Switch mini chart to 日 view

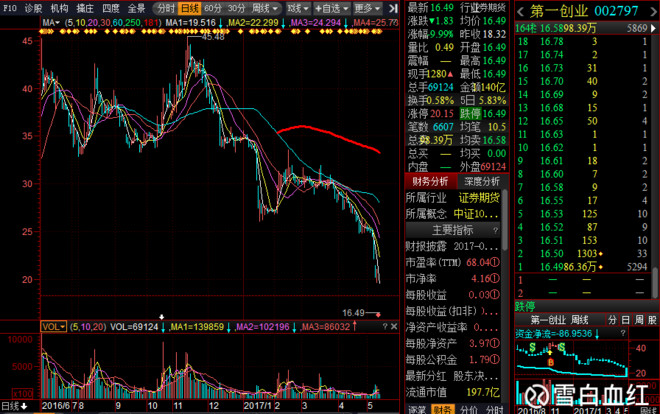pos(625,320)
